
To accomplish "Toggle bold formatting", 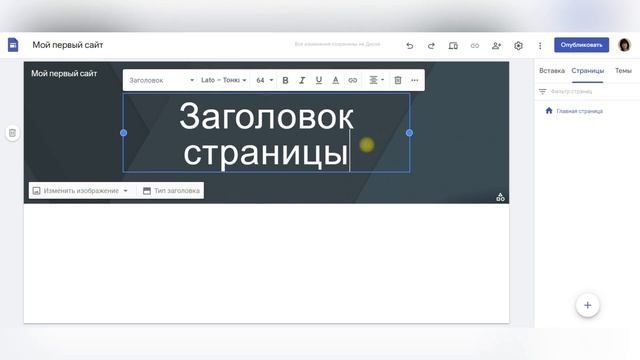I will [285, 80].
